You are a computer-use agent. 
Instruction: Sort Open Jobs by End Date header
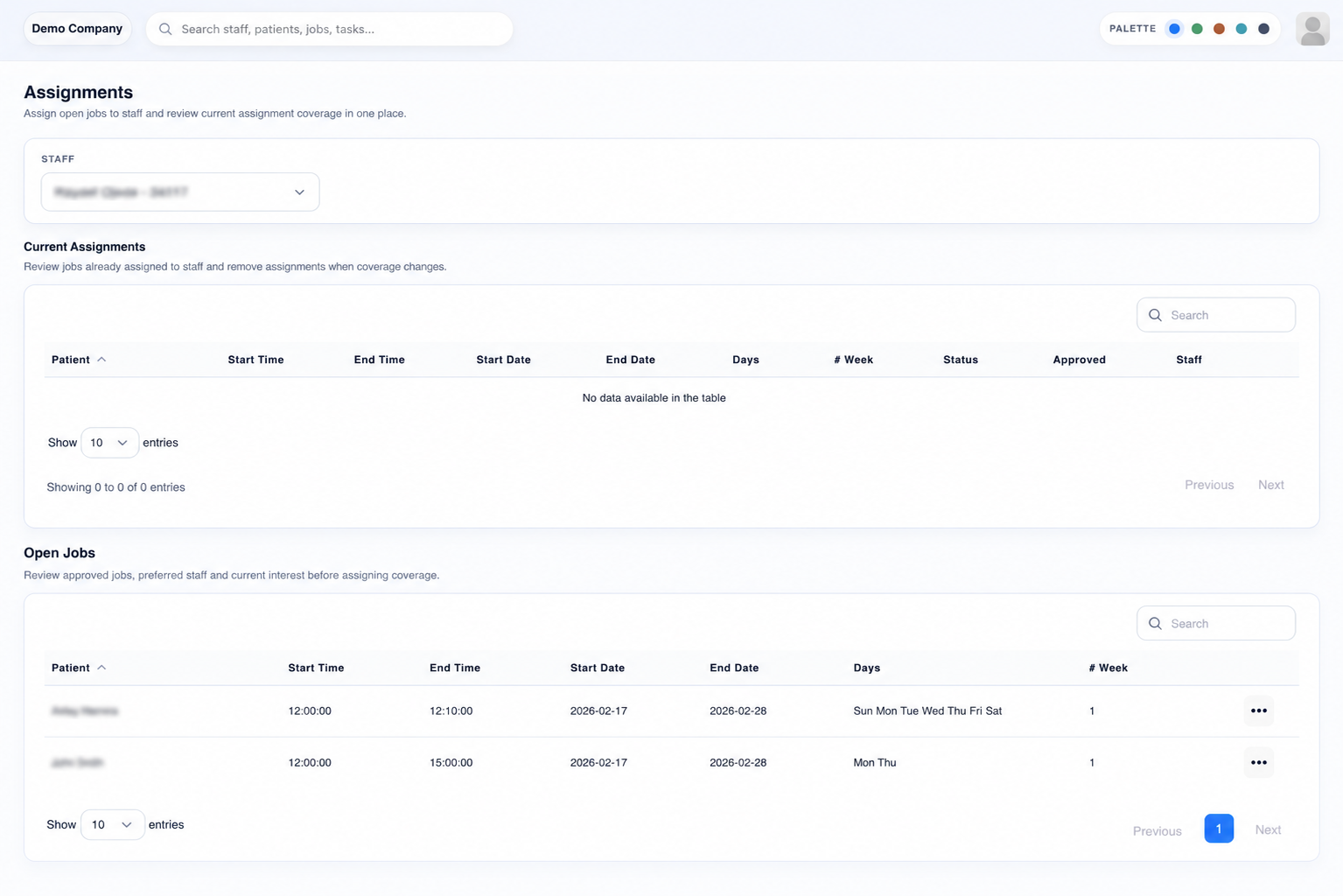click(x=734, y=668)
